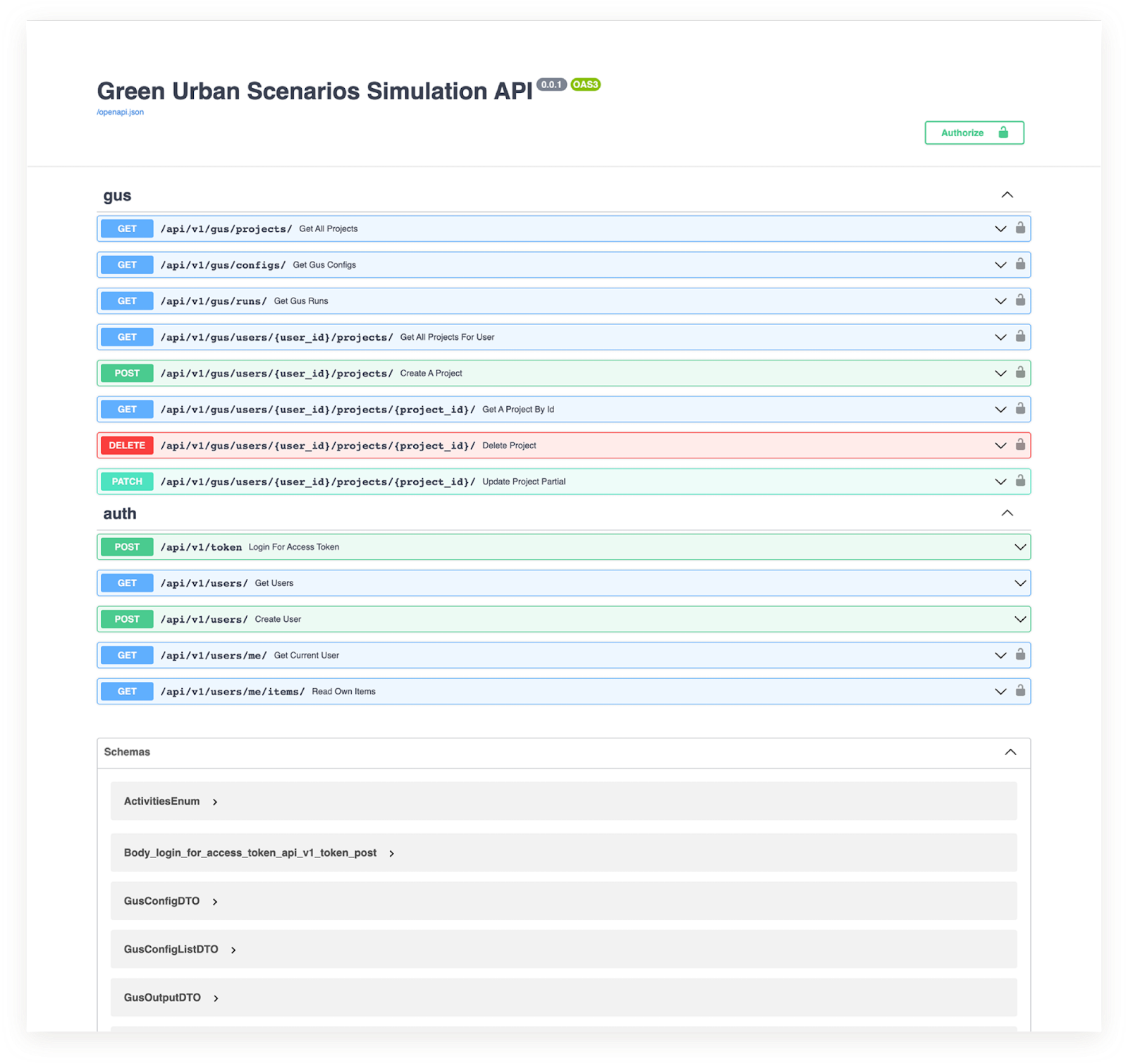
Task: Expand Update Project Partial chevron
Action: coord(1000,482)
